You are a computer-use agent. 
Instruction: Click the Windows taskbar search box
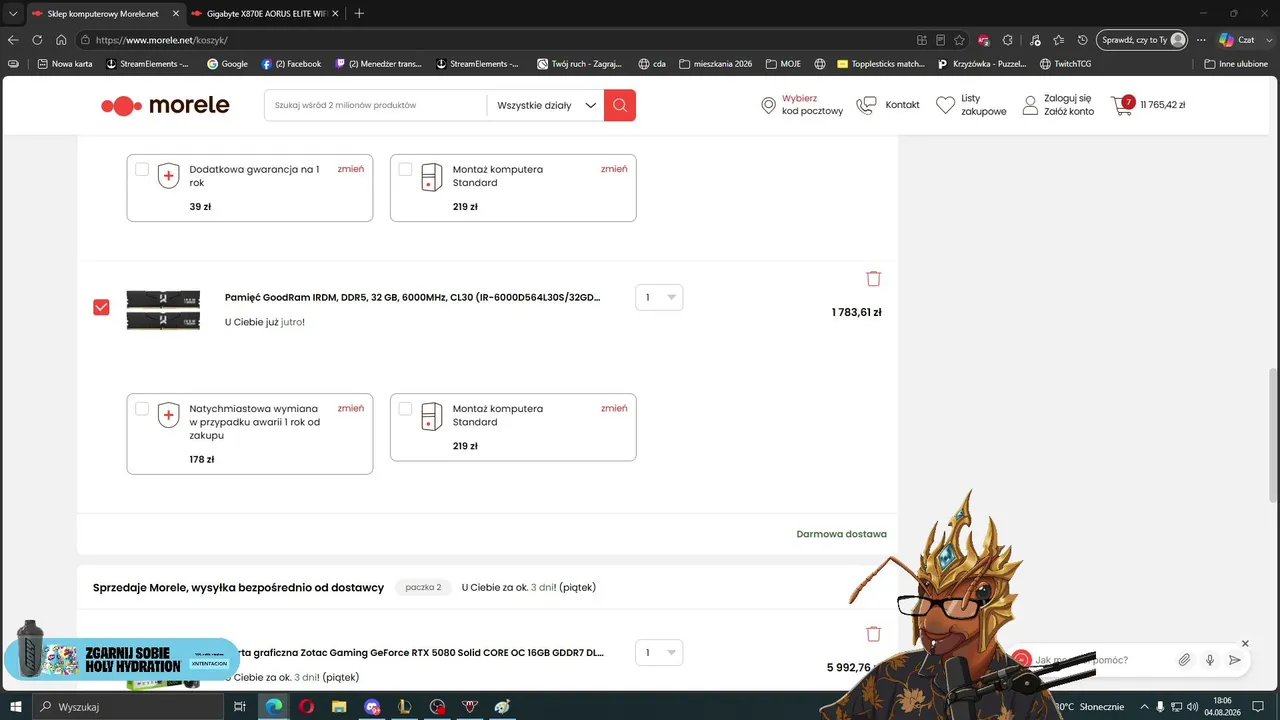pyautogui.click(x=128, y=707)
